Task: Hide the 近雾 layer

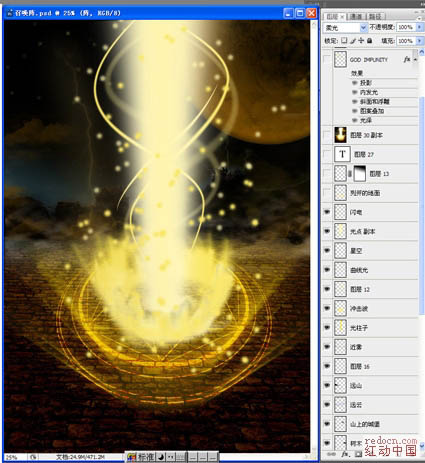Action: point(327,347)
